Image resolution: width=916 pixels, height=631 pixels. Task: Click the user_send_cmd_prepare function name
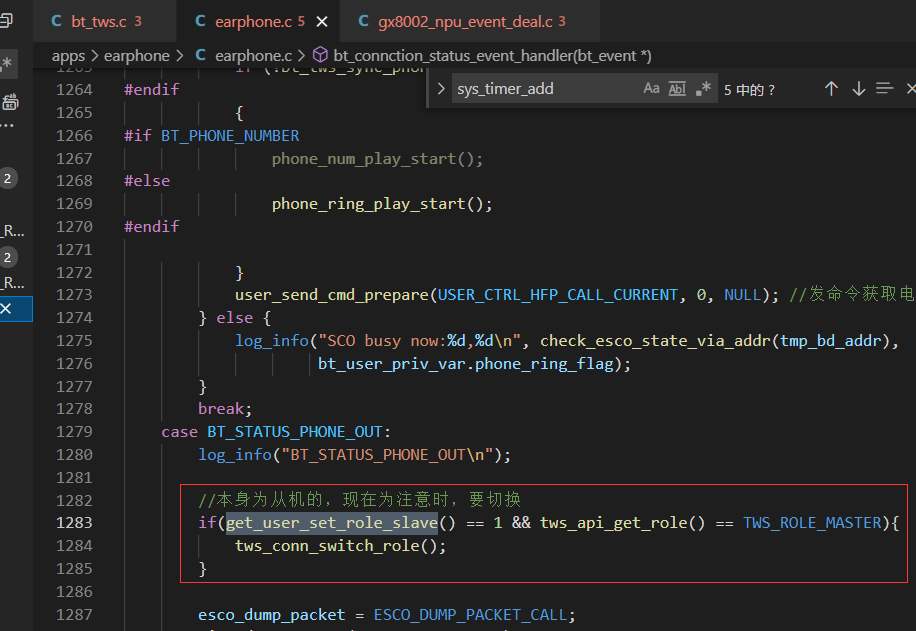332,295
